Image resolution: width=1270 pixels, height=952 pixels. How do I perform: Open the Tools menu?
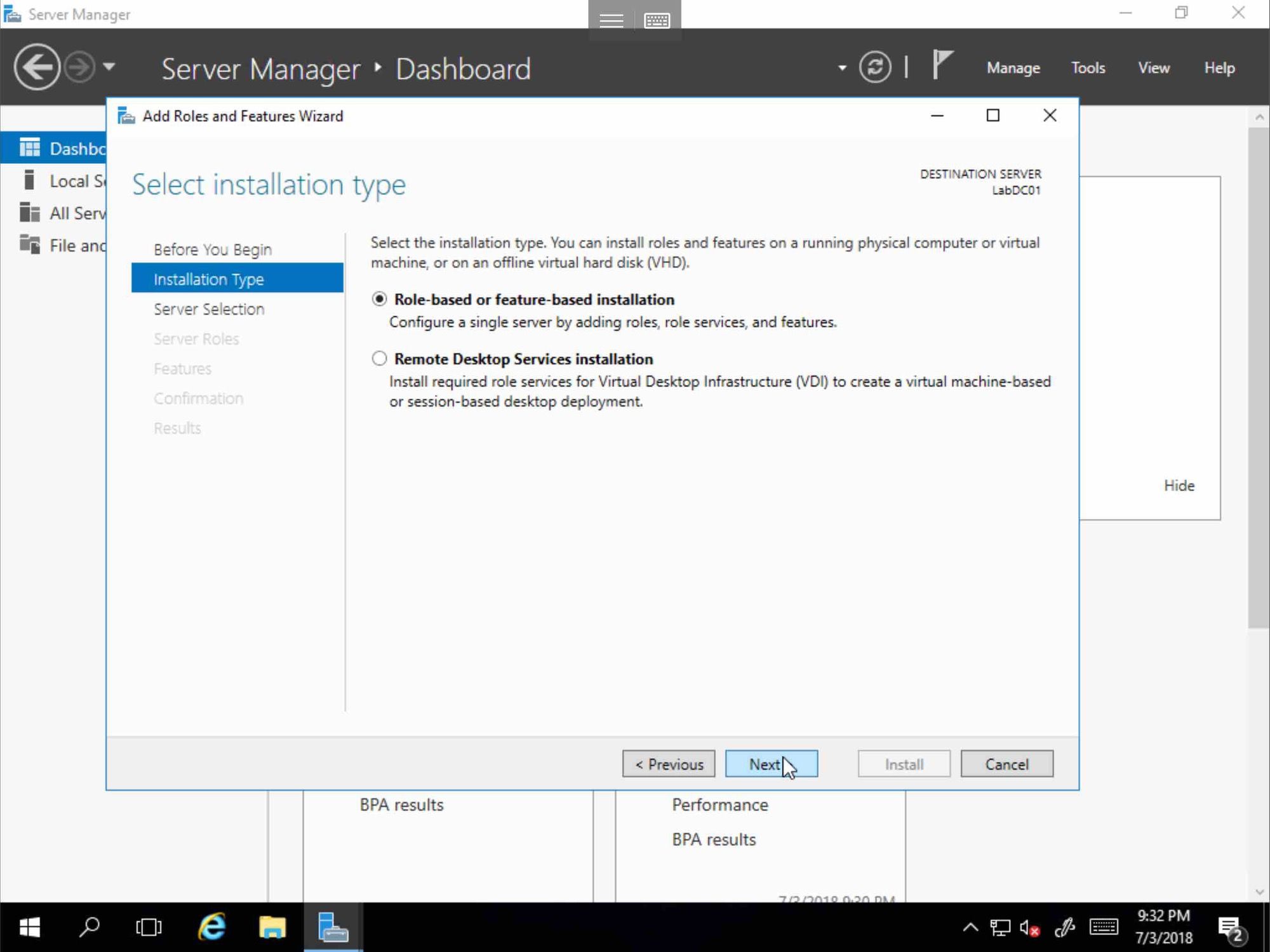(x=1088, y=68)
